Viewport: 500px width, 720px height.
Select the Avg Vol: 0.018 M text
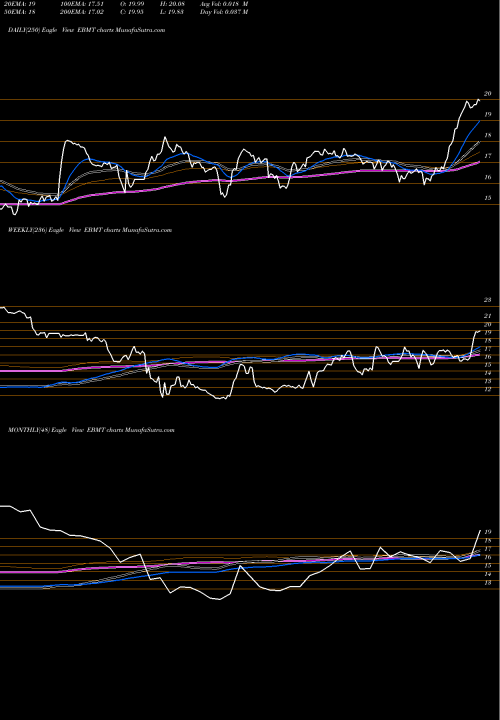coord(224,4)
